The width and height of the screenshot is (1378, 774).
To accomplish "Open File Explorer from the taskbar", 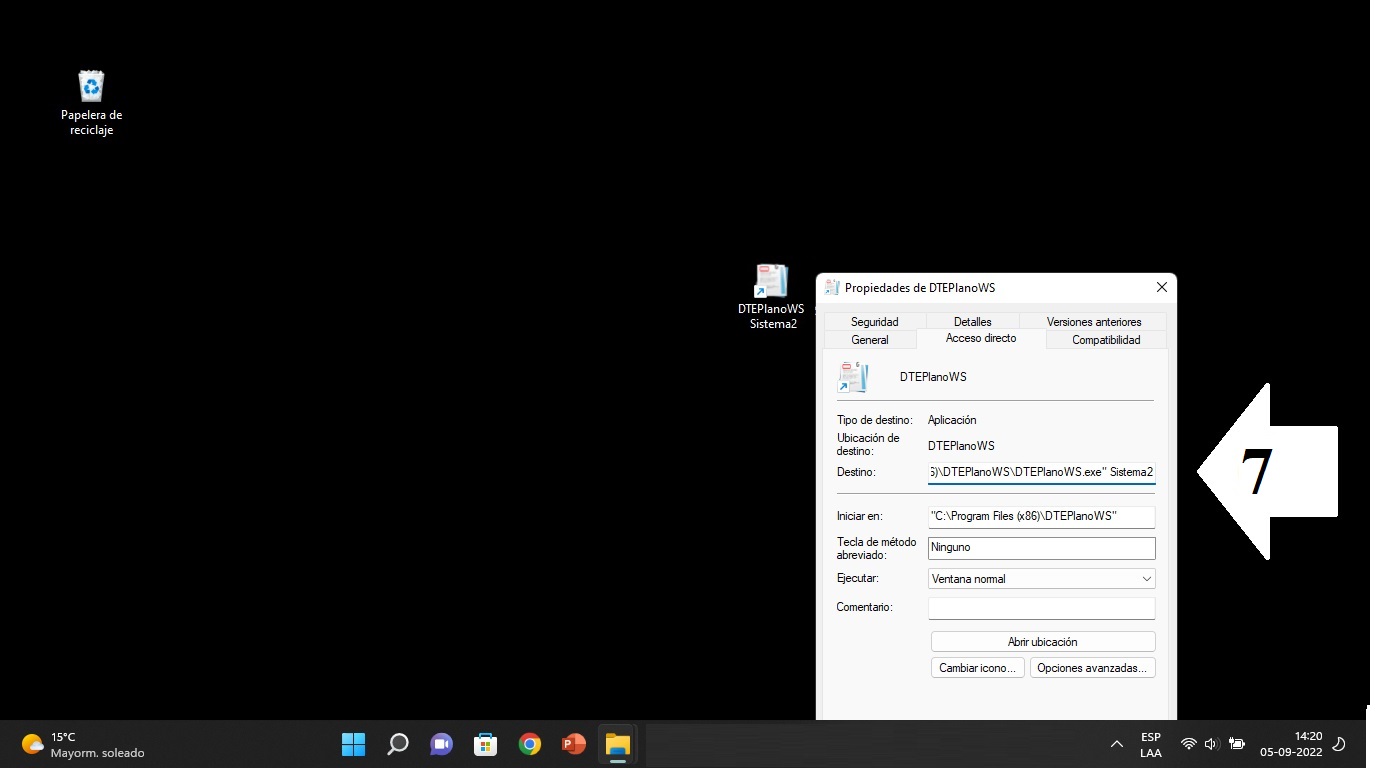I will (617, 744).
